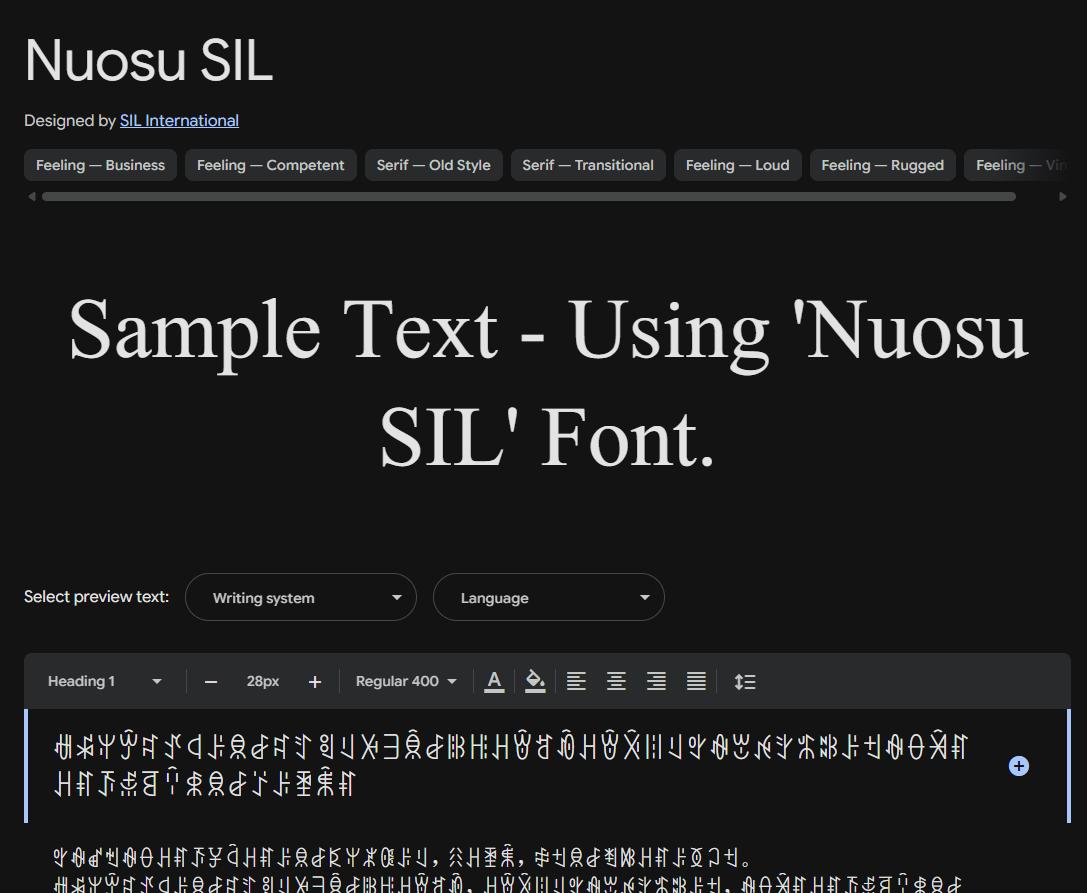Click the left arrow of tag scrollbar
Image resolution: width=1087 pixels, height=893 pixels.
point(31,197)
